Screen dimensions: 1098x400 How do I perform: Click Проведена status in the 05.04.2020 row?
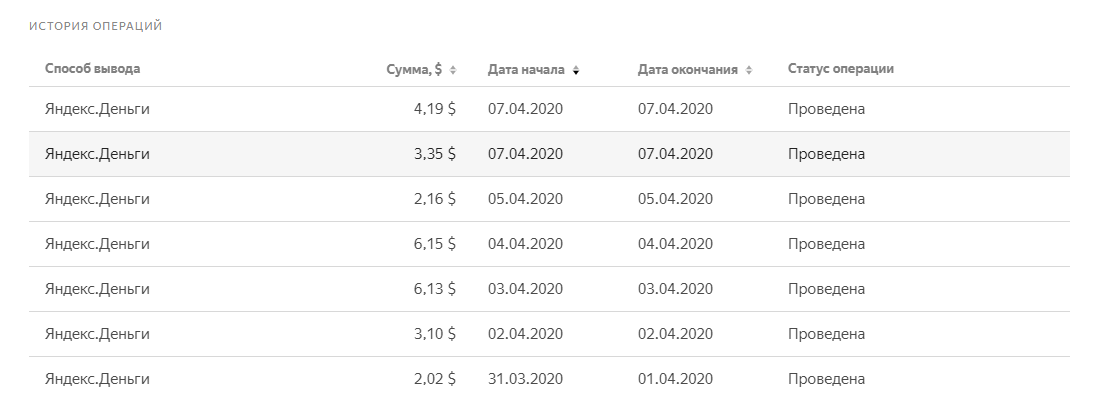[826, 199]
